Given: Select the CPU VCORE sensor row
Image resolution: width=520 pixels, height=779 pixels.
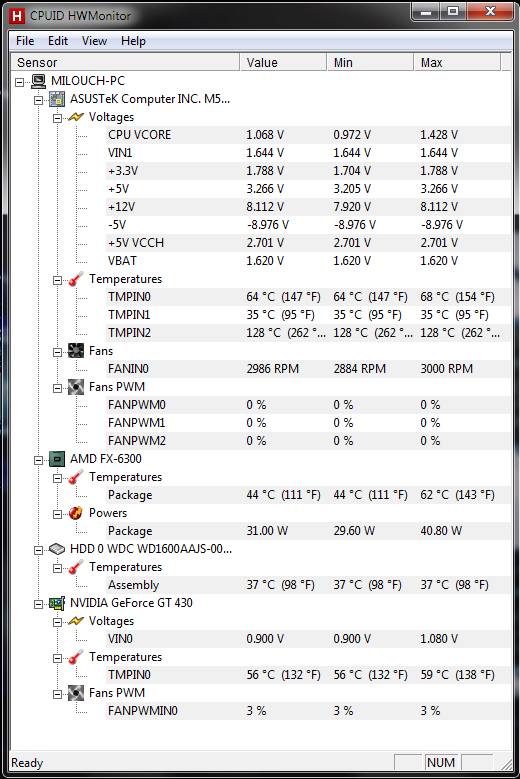Looking at the screenshot, I should tap(308, 135).
